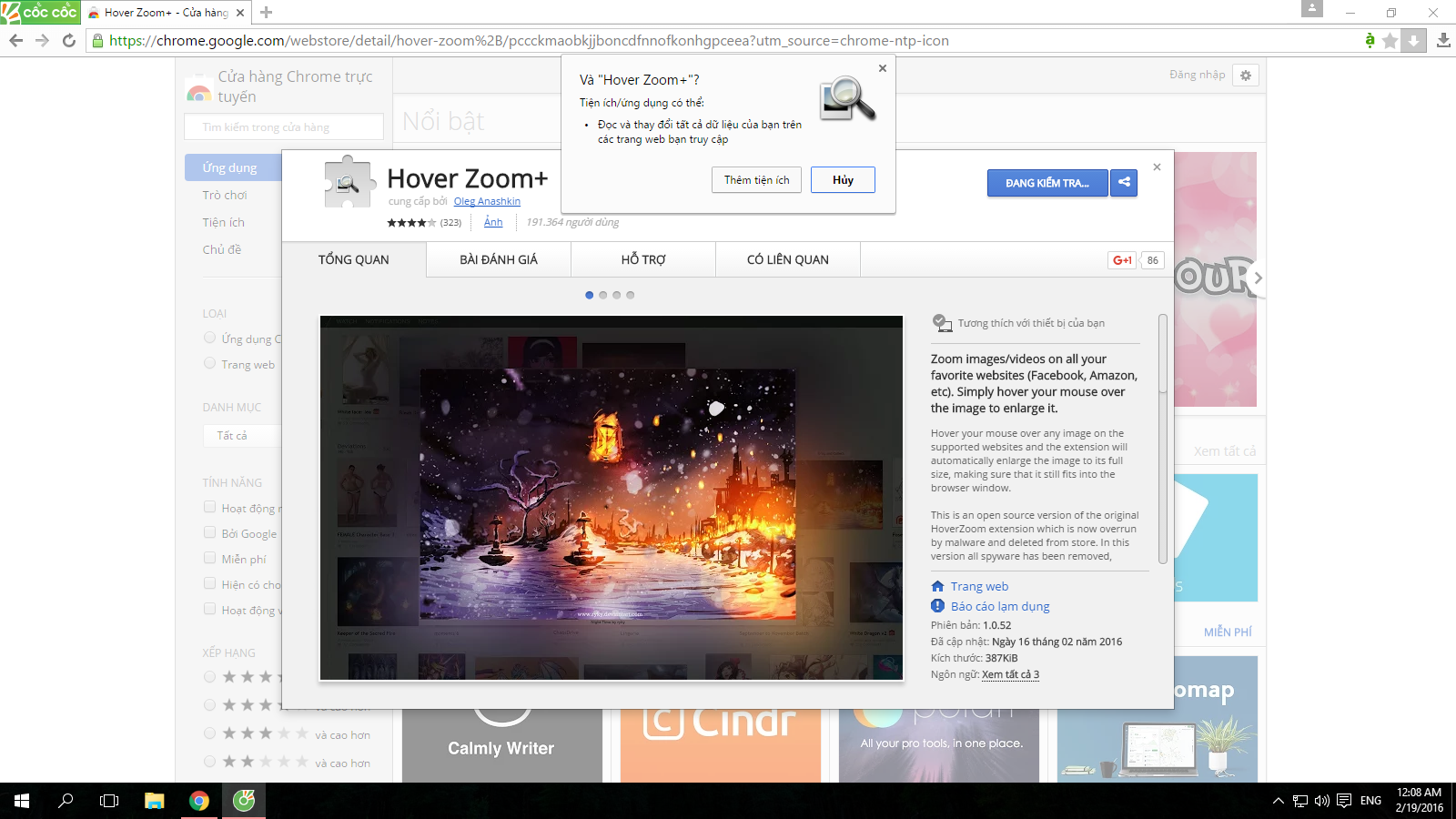Tick the Bởi Google checkbox

210,532
